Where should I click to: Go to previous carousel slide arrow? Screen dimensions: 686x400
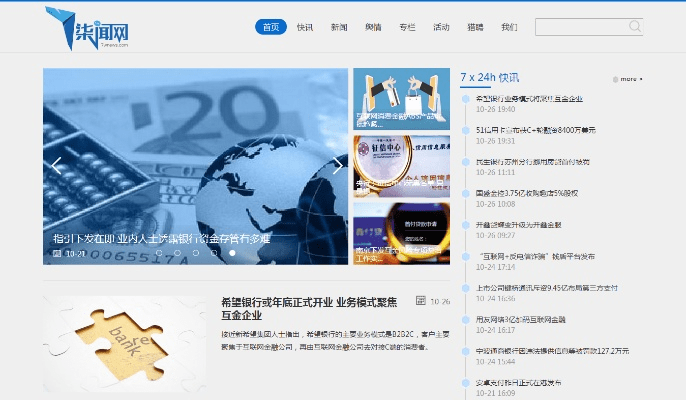[x=57, y=166]
